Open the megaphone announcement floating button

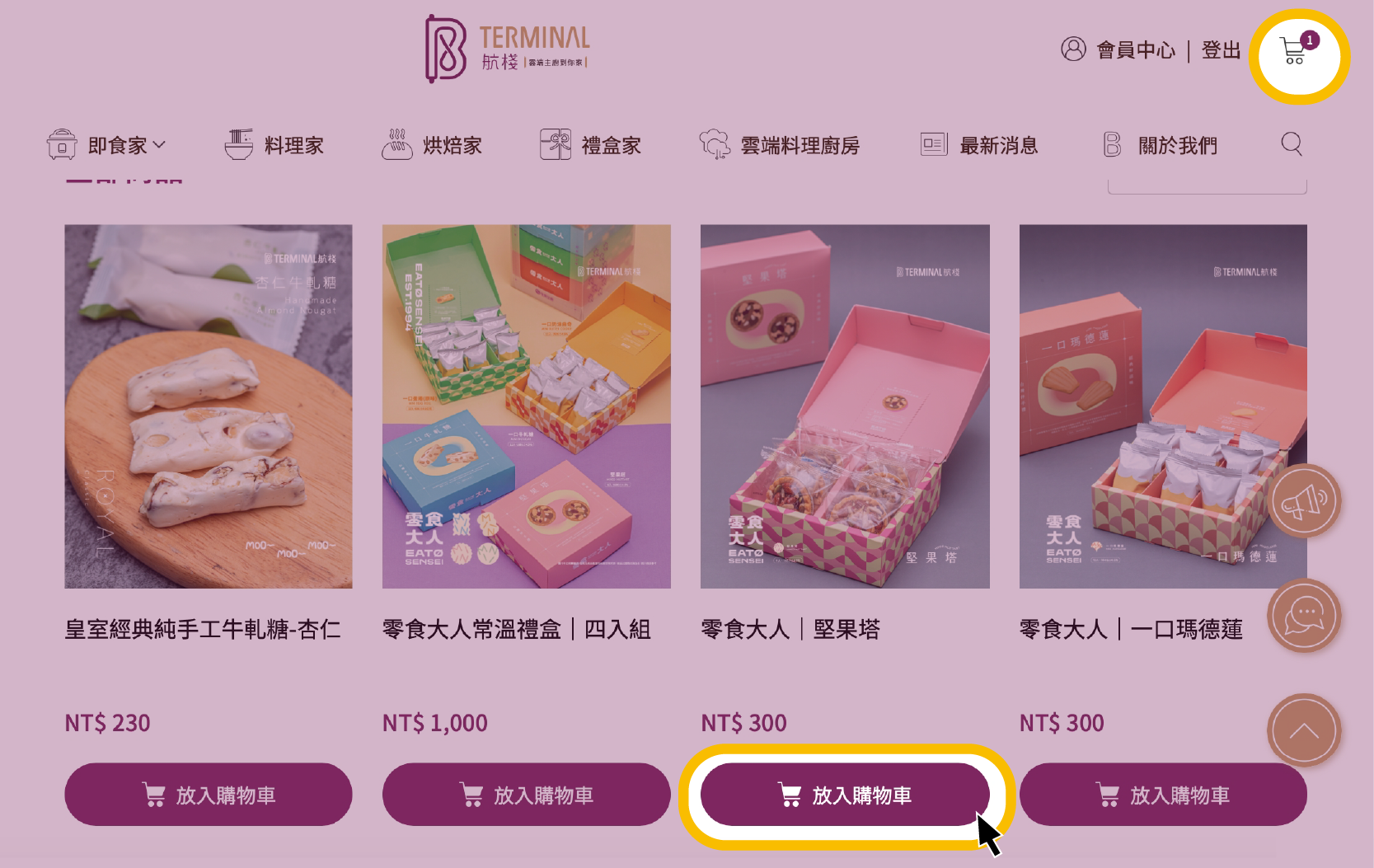click(1305, 501)
